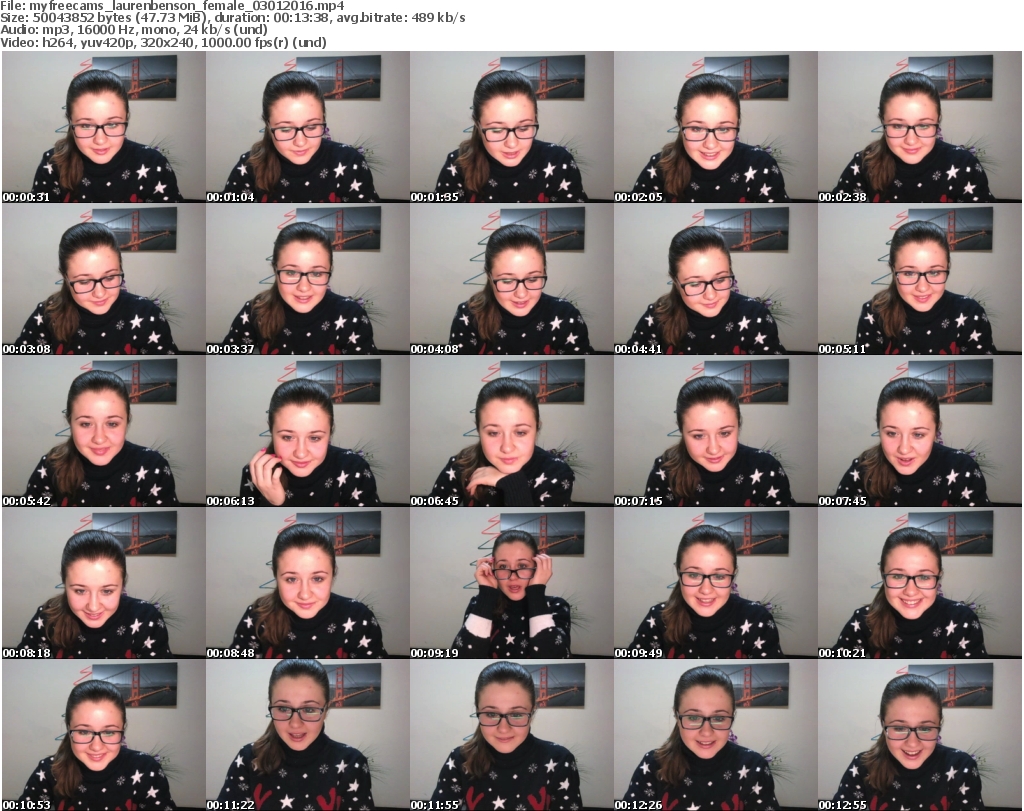1024x811 pixels.
Task: Select the thumbnail timestamped 00:00:31
Action: tap(104, 127)
